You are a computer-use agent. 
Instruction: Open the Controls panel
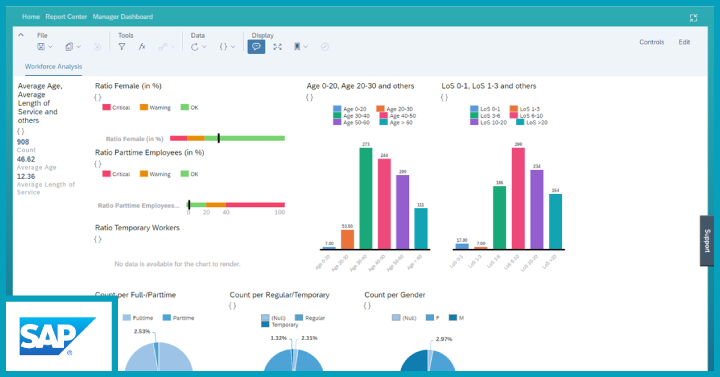652,42
